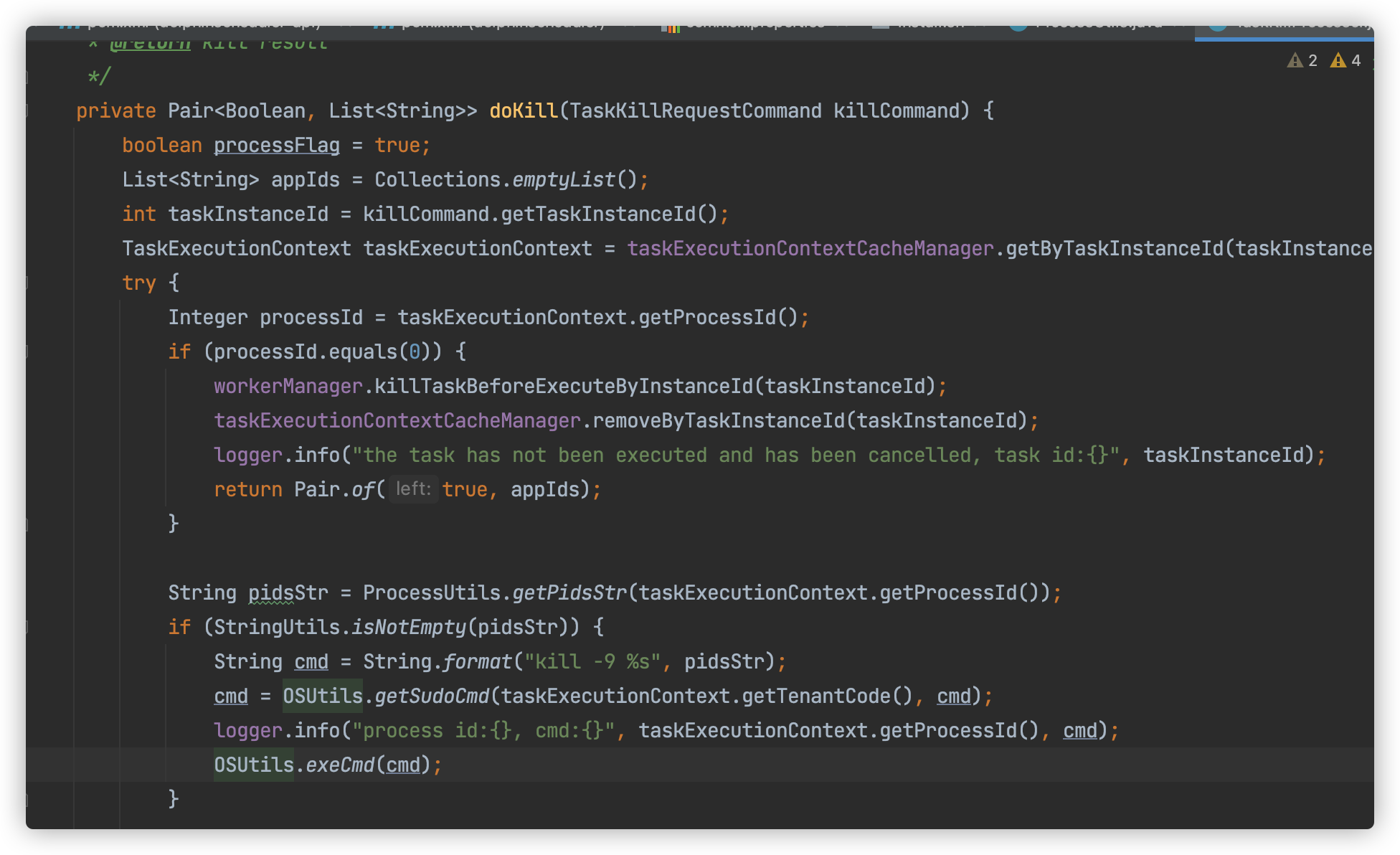Click the weak warnings indicator showing 2
This screenshot has height=855, width=1400.
1302,60
